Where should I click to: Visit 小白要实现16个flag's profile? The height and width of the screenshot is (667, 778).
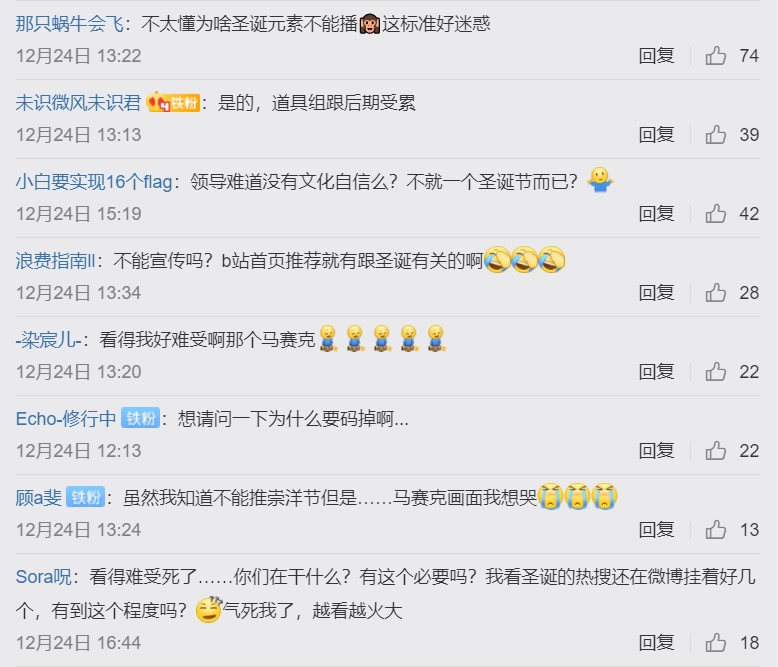94,182
